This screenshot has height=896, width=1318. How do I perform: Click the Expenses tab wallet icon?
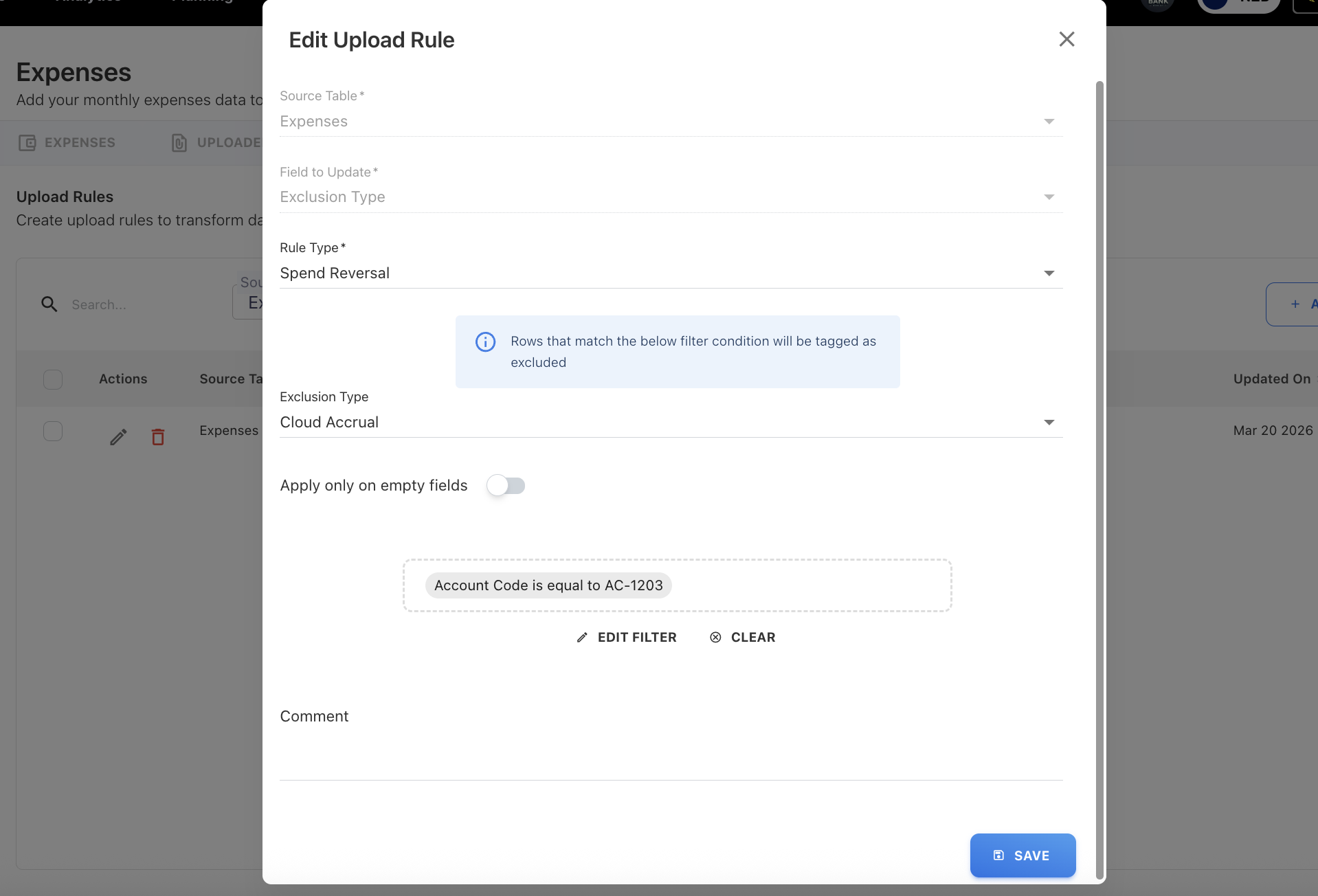pyautogui.click(x=27, y=143)
